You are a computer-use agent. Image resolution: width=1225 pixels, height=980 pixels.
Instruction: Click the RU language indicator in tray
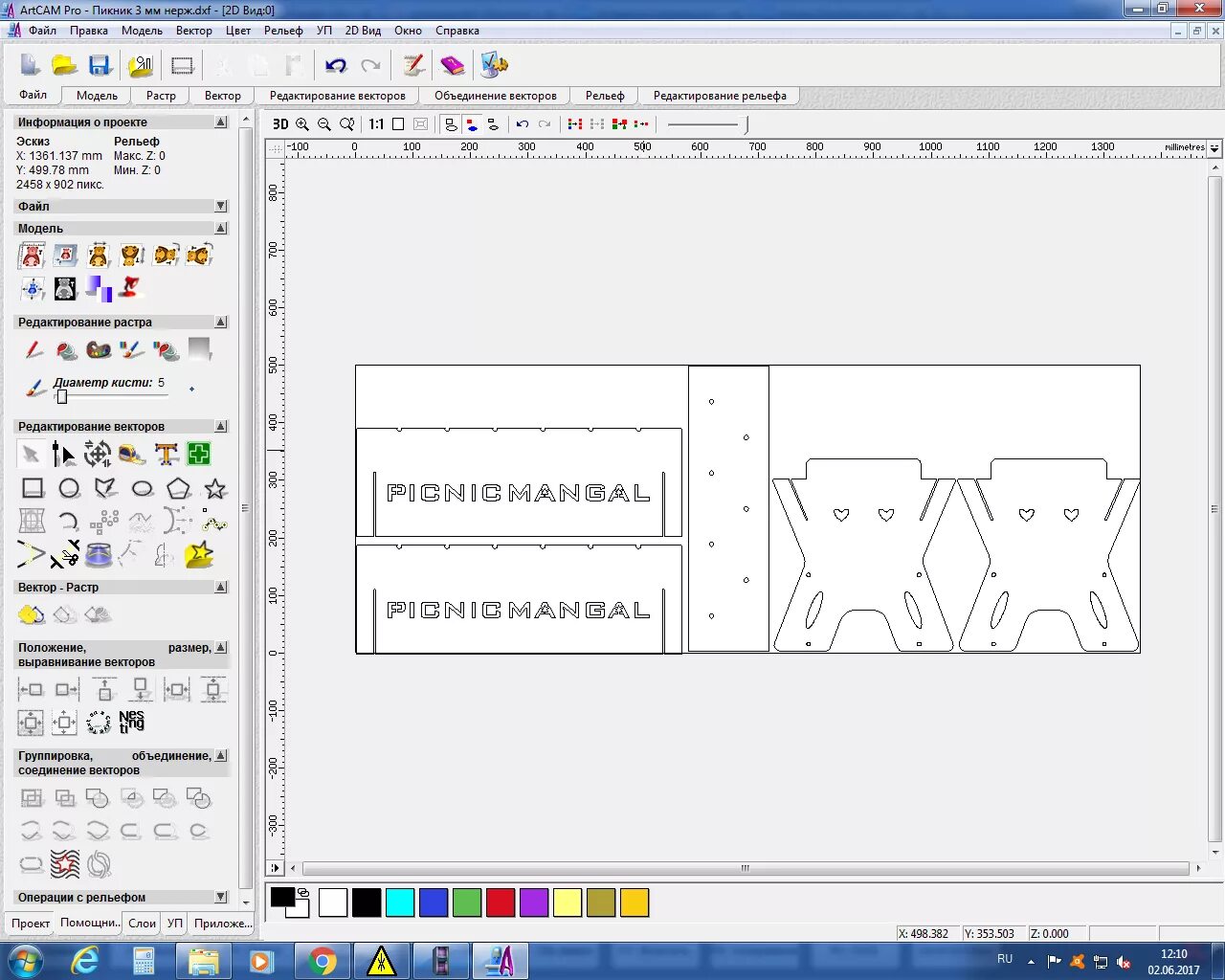(x=1005, y=959)
